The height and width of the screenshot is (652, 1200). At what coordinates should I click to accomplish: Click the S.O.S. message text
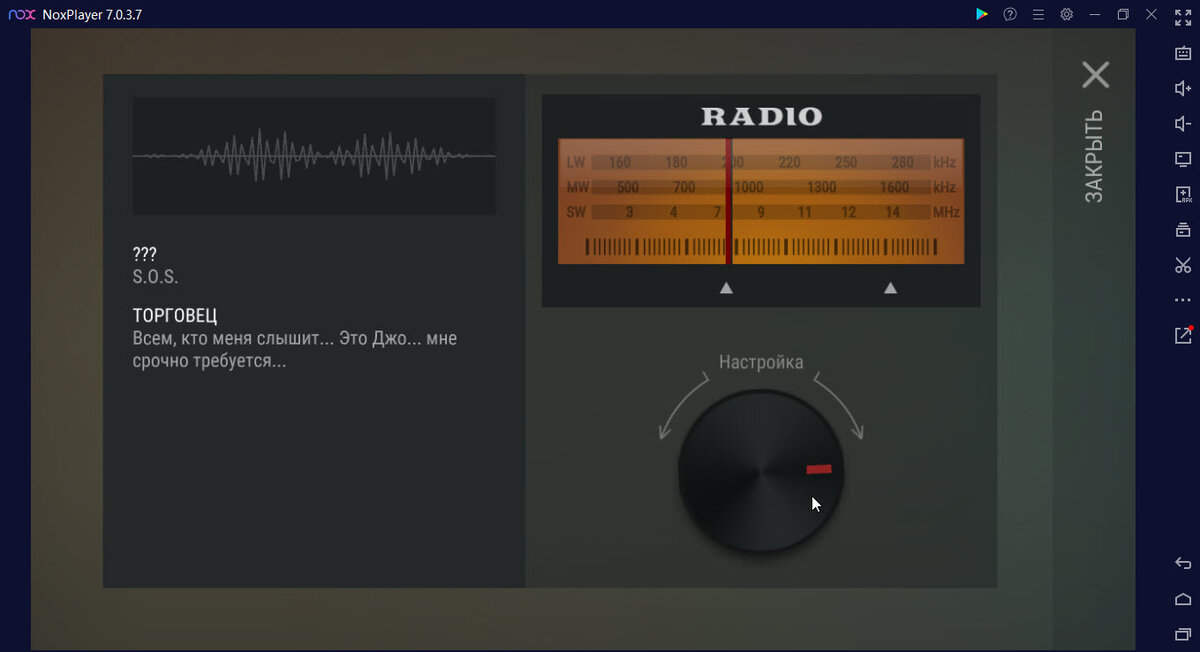(155, 277)
